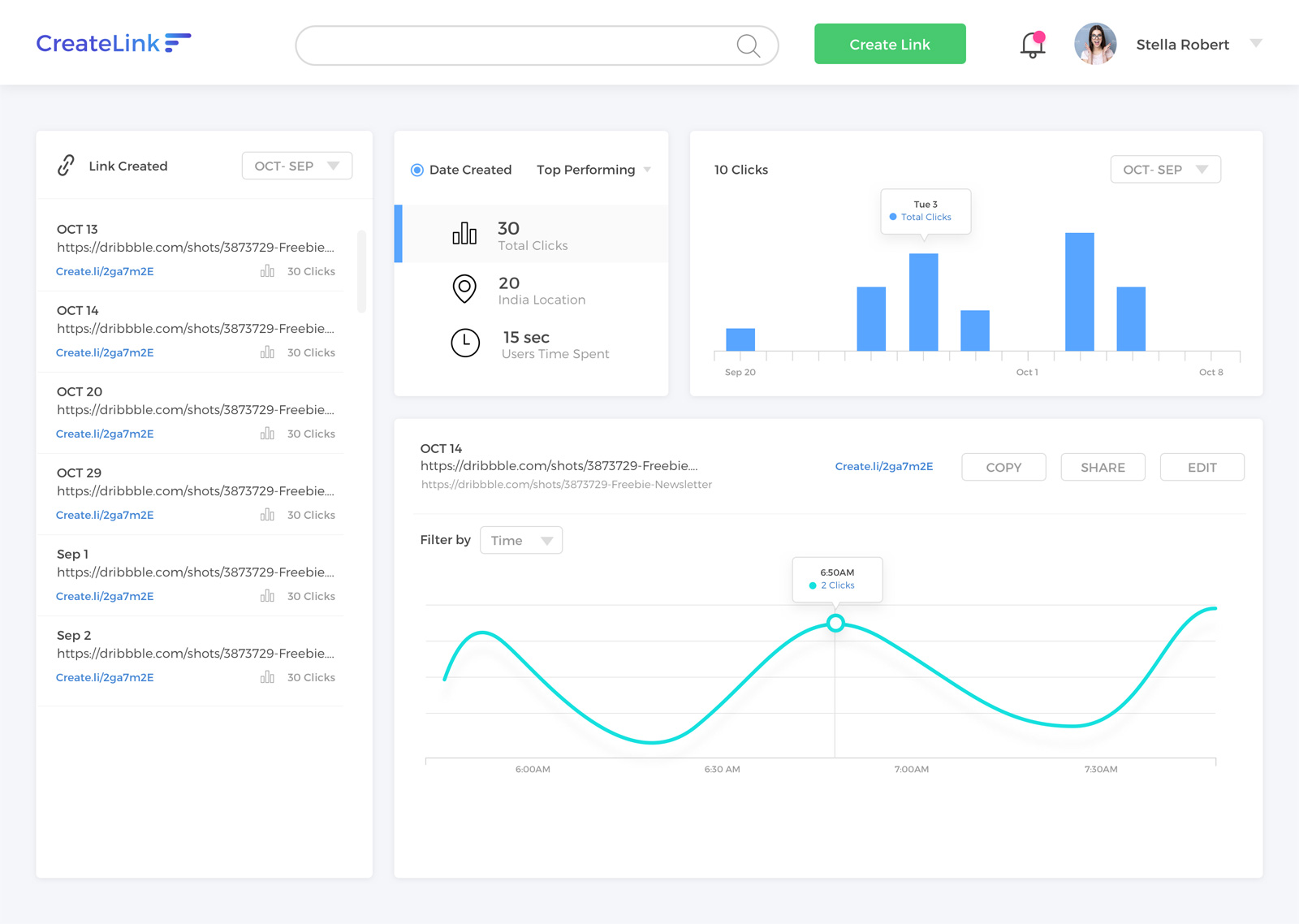Click the 6:50AM marker on the line chart

click(x=835, y=623)
